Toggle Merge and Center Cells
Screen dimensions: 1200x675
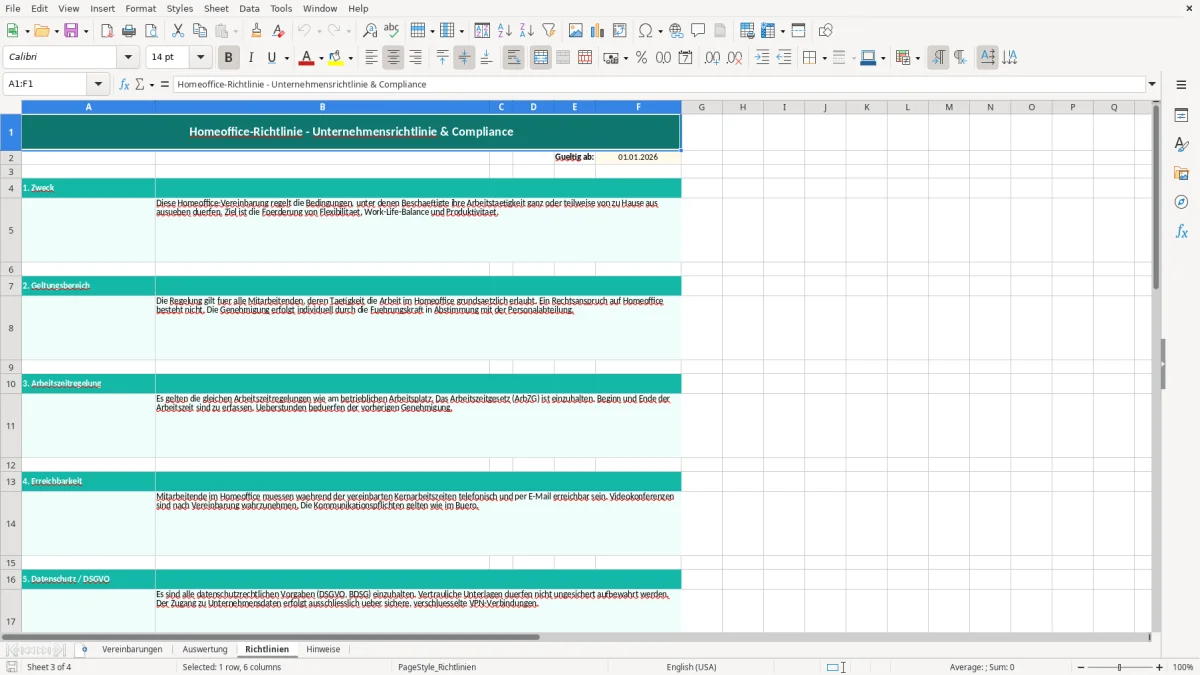pos(541,58)
